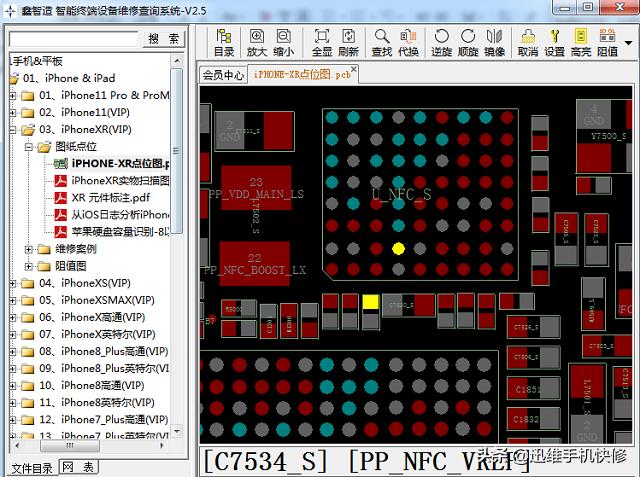Refresh the board view with 刷新
Image resolution: width=640 pixels, height=477 pixels.
pos(348,42)
